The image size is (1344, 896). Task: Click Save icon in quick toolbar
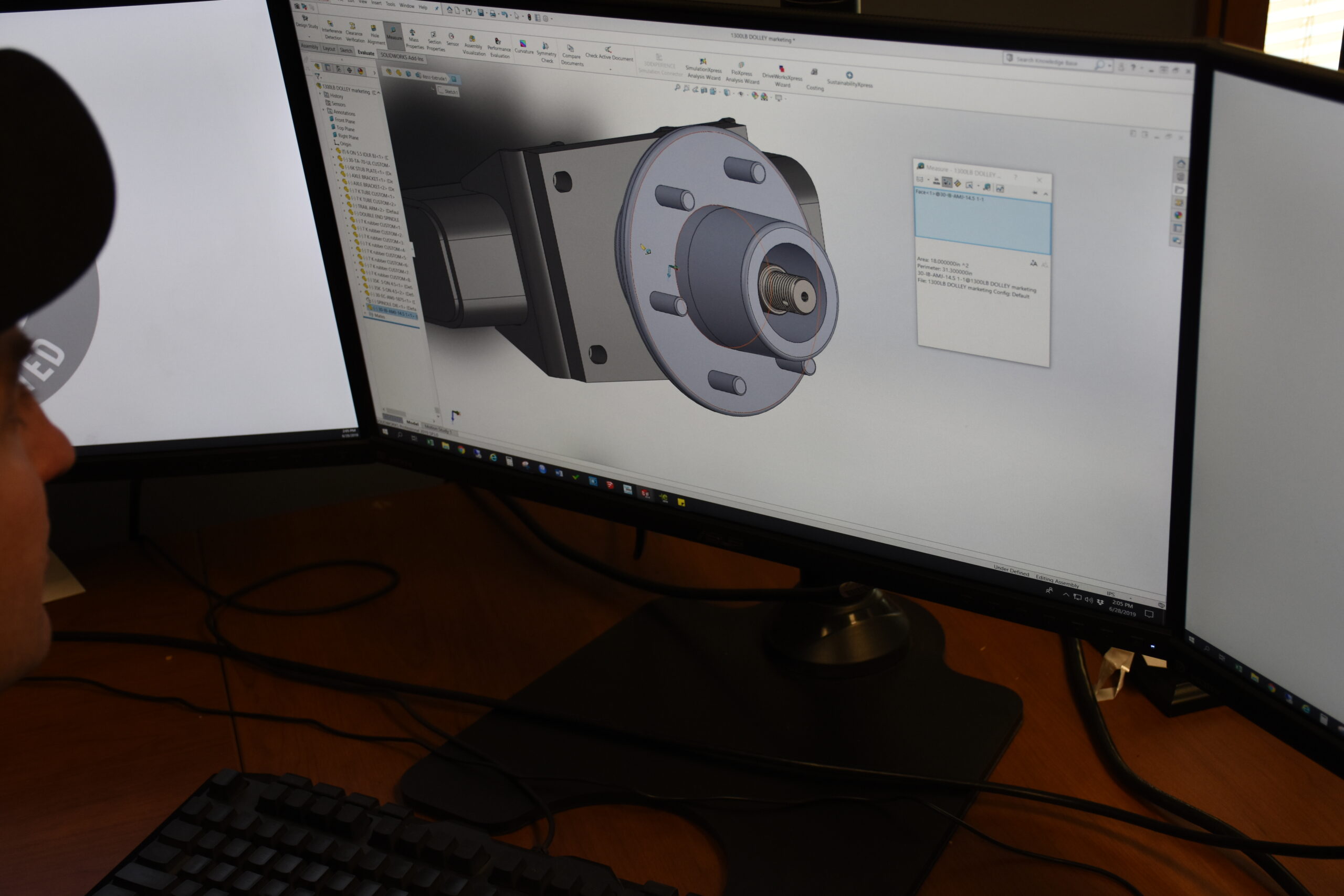481,12
